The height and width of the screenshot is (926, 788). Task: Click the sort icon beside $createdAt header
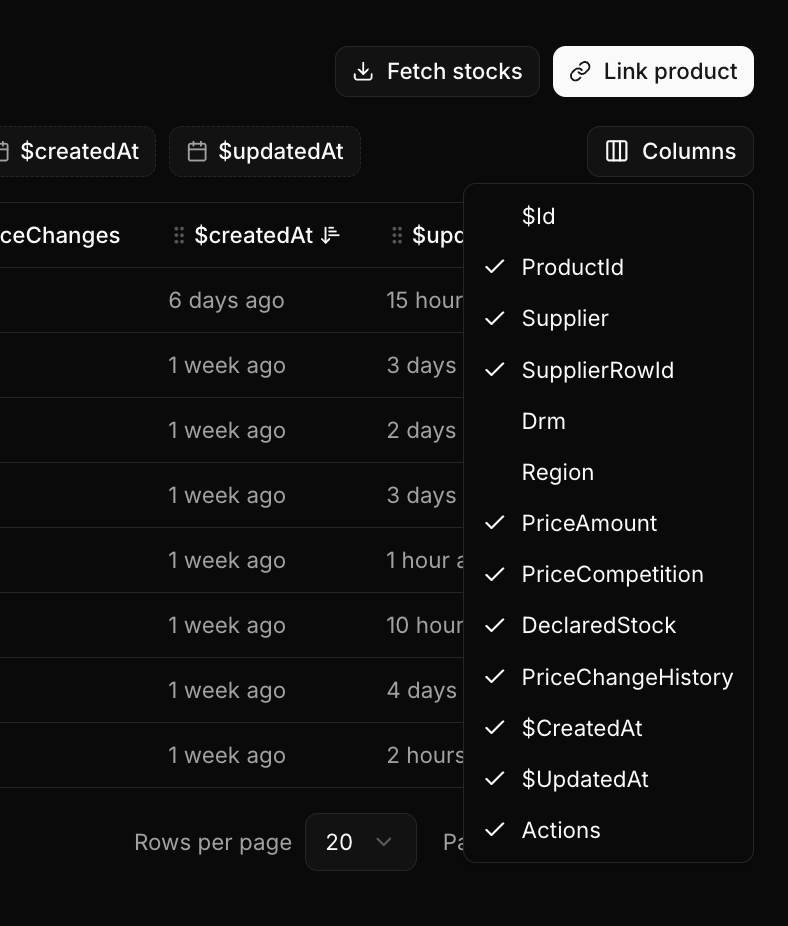[330, 235]
